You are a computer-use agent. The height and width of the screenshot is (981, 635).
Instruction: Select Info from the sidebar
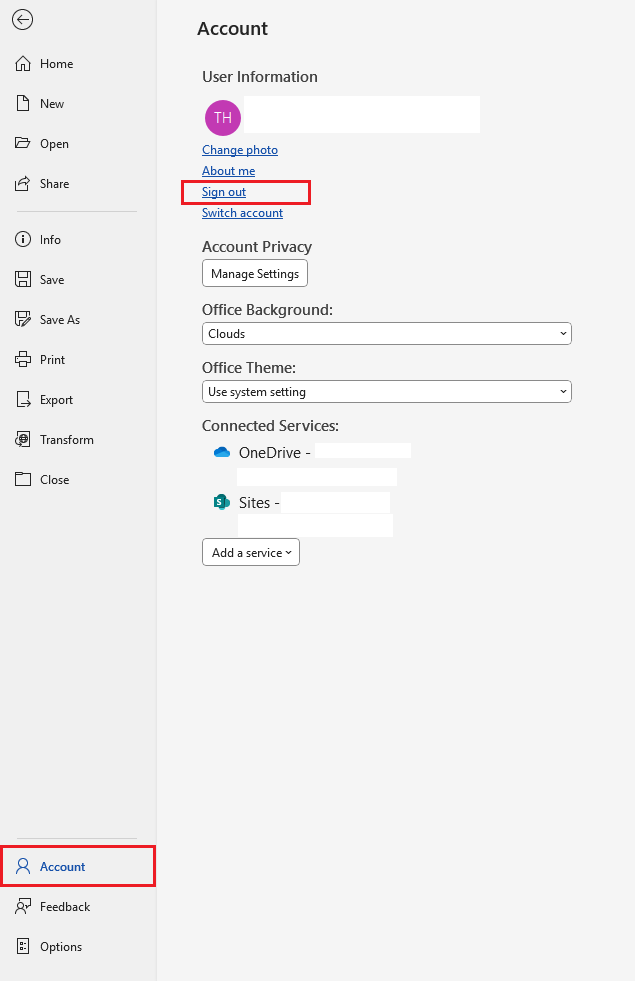coord(20,239)
